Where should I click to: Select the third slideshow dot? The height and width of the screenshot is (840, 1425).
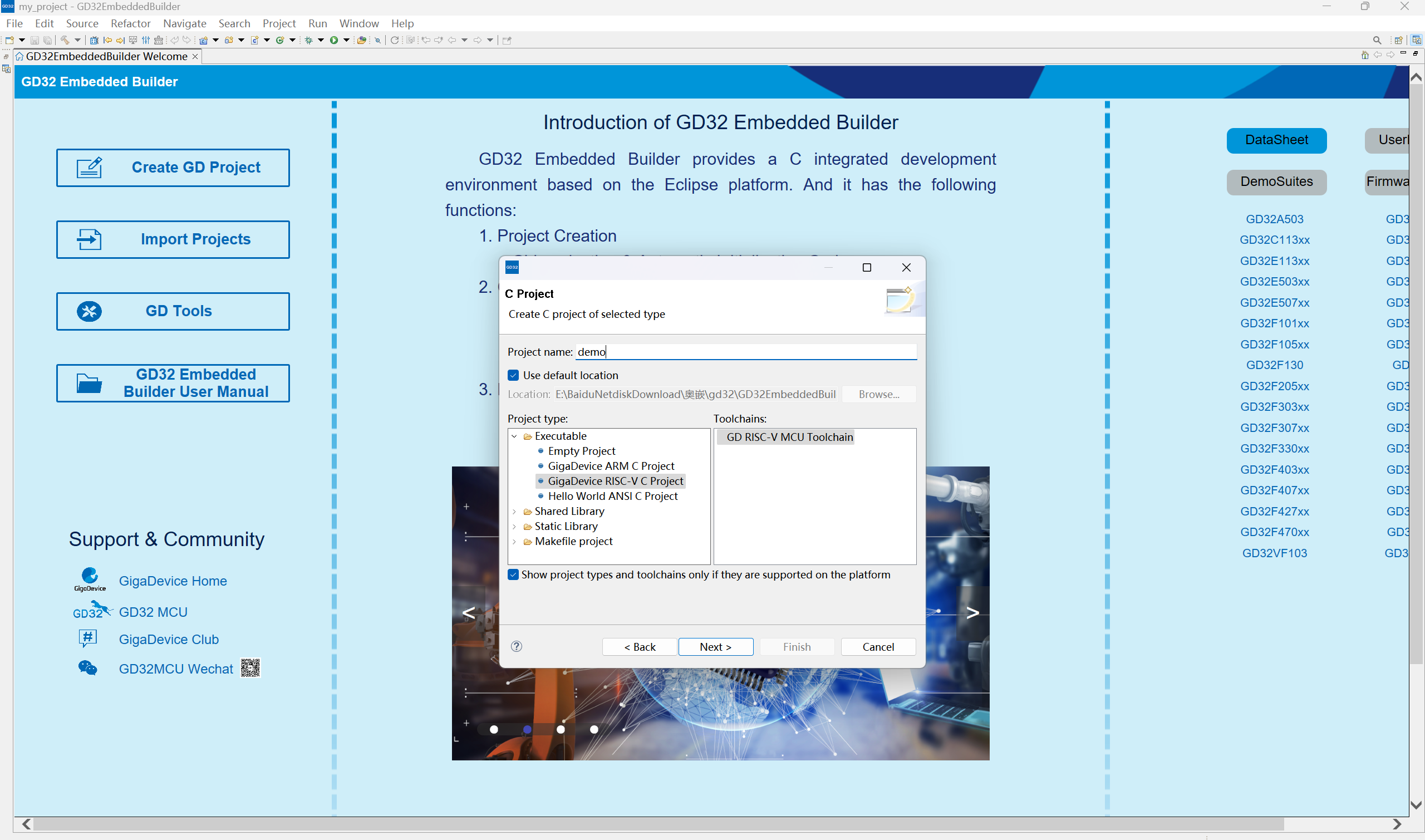point(561,729)
